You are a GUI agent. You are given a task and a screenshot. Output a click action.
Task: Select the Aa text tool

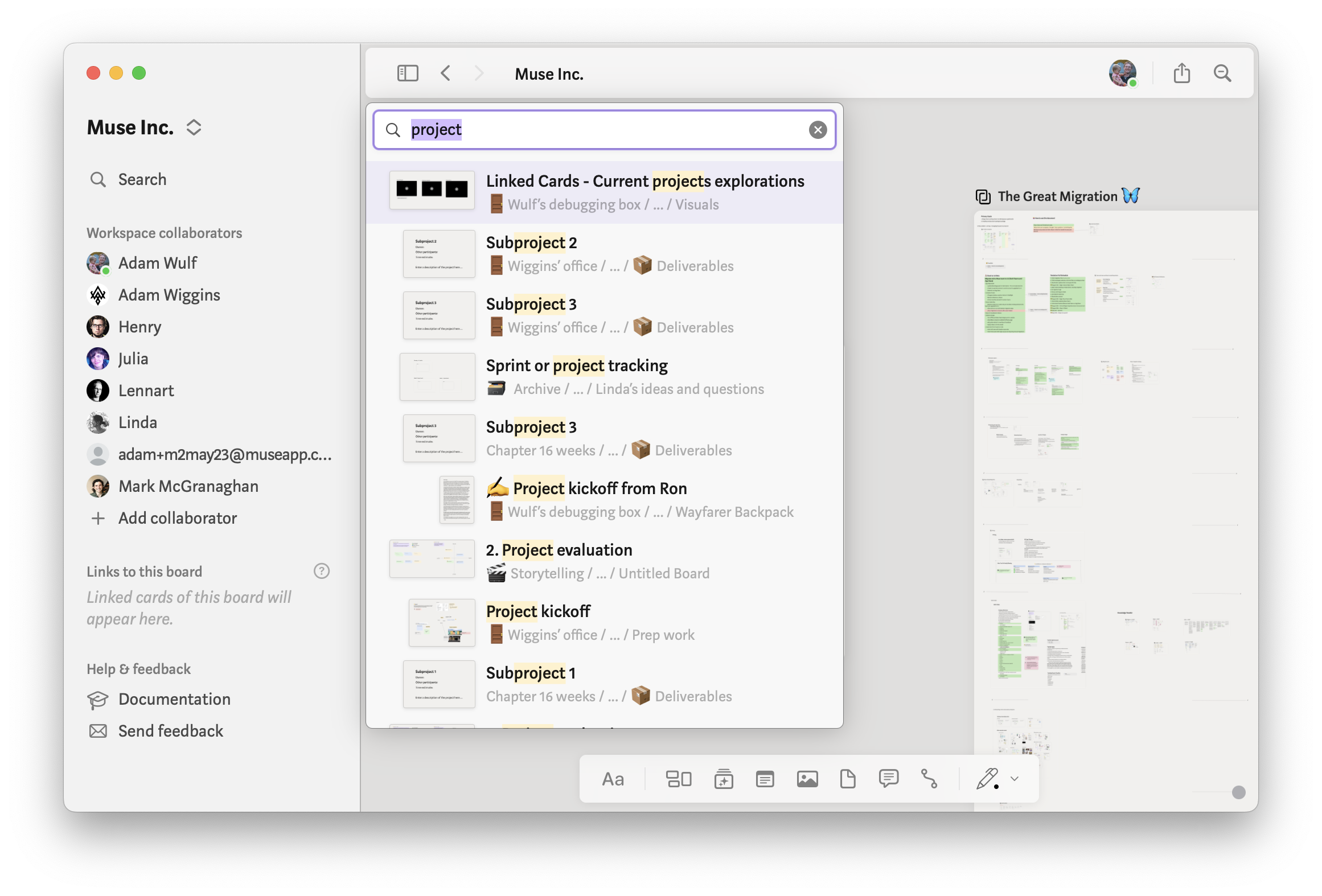pyautogui.click(x=613, y=779)
